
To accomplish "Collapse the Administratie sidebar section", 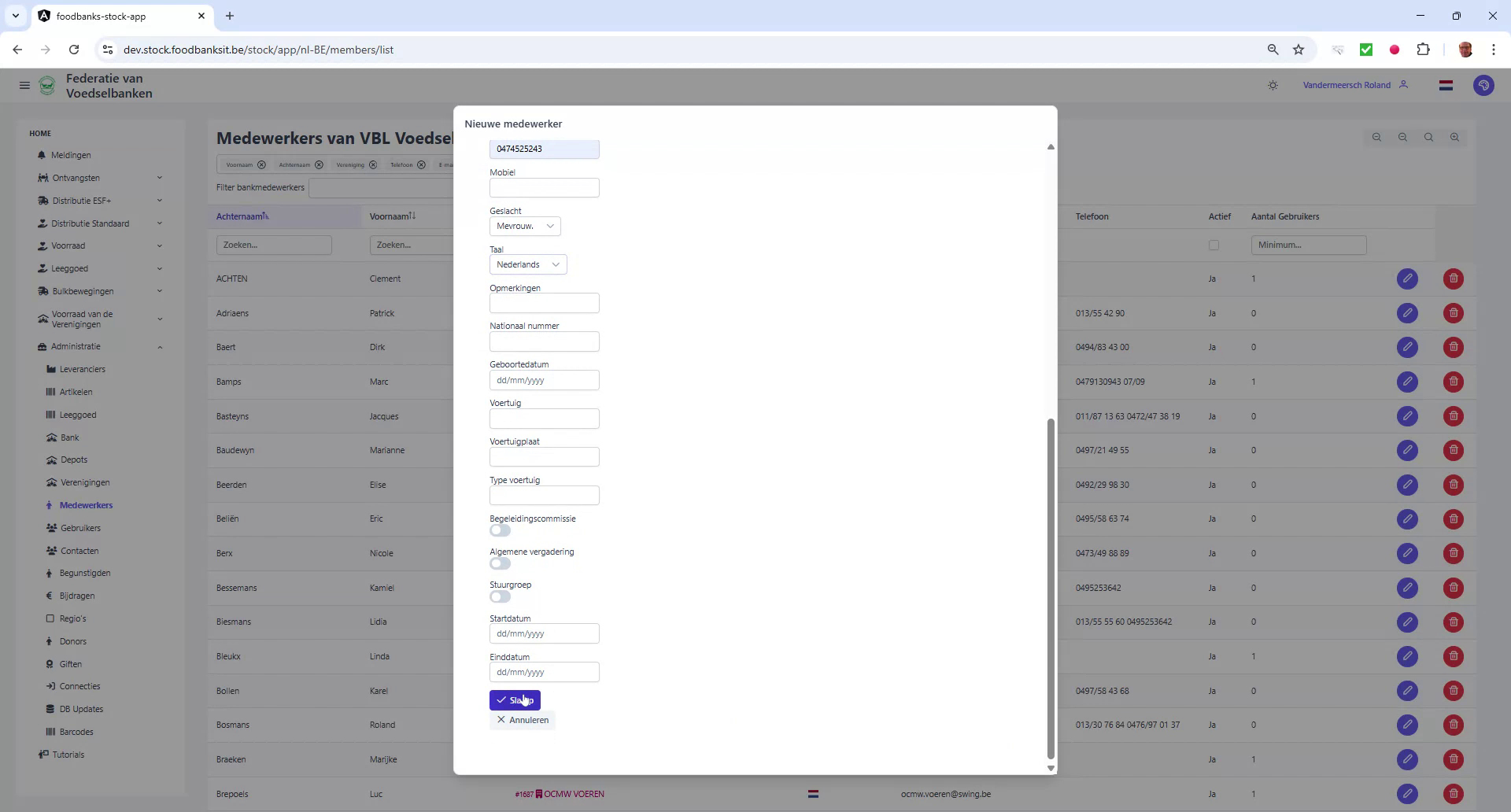I will (x=160, y=346).
